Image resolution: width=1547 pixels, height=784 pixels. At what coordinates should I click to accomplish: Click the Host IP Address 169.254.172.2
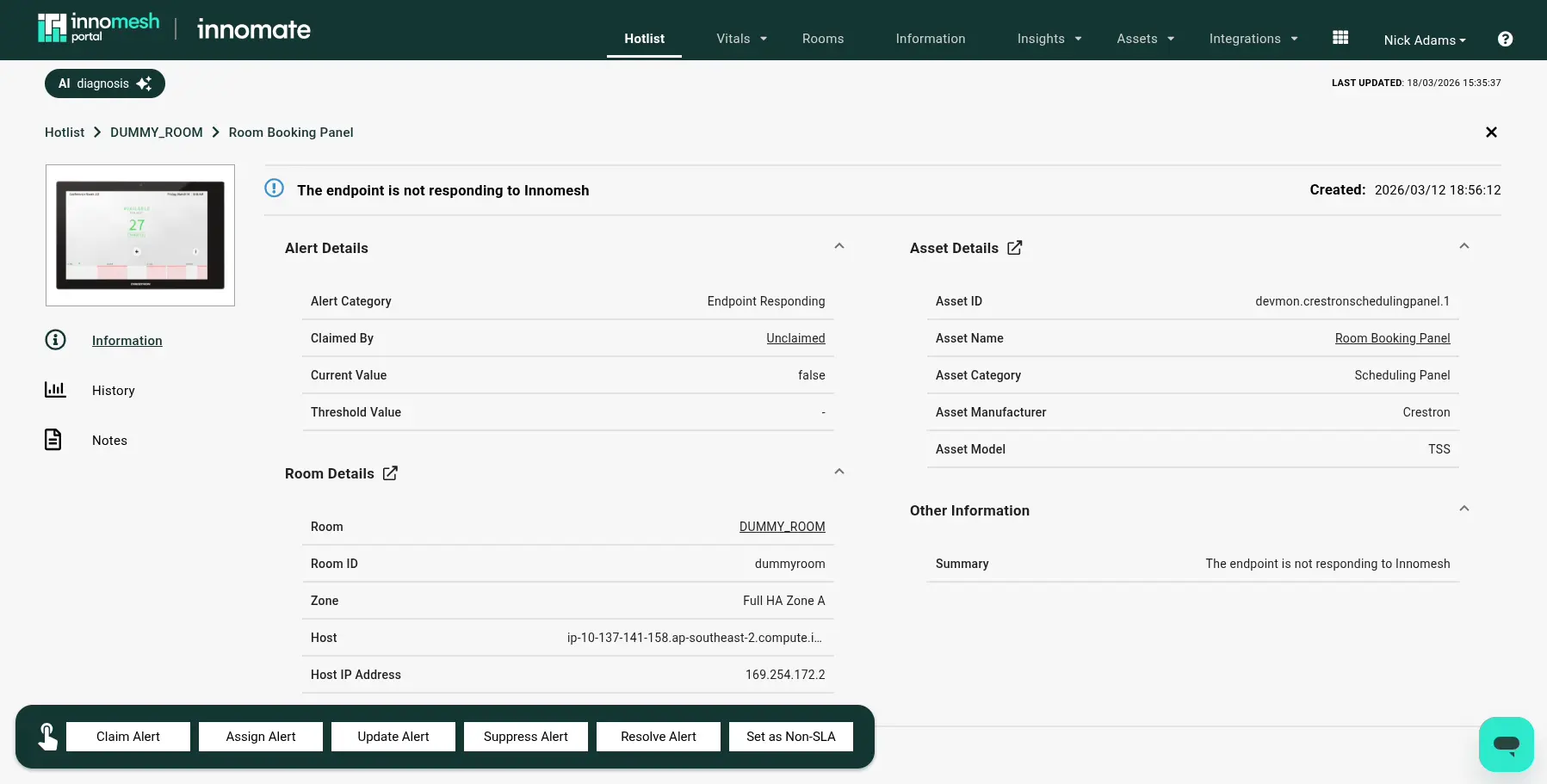click(785, 675)
